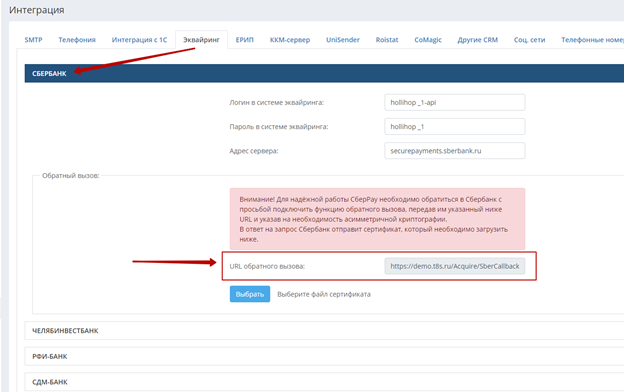624x392 pixels.
Task: Click the 'URL обратного вызова:' label
Action: coord(267,266)
